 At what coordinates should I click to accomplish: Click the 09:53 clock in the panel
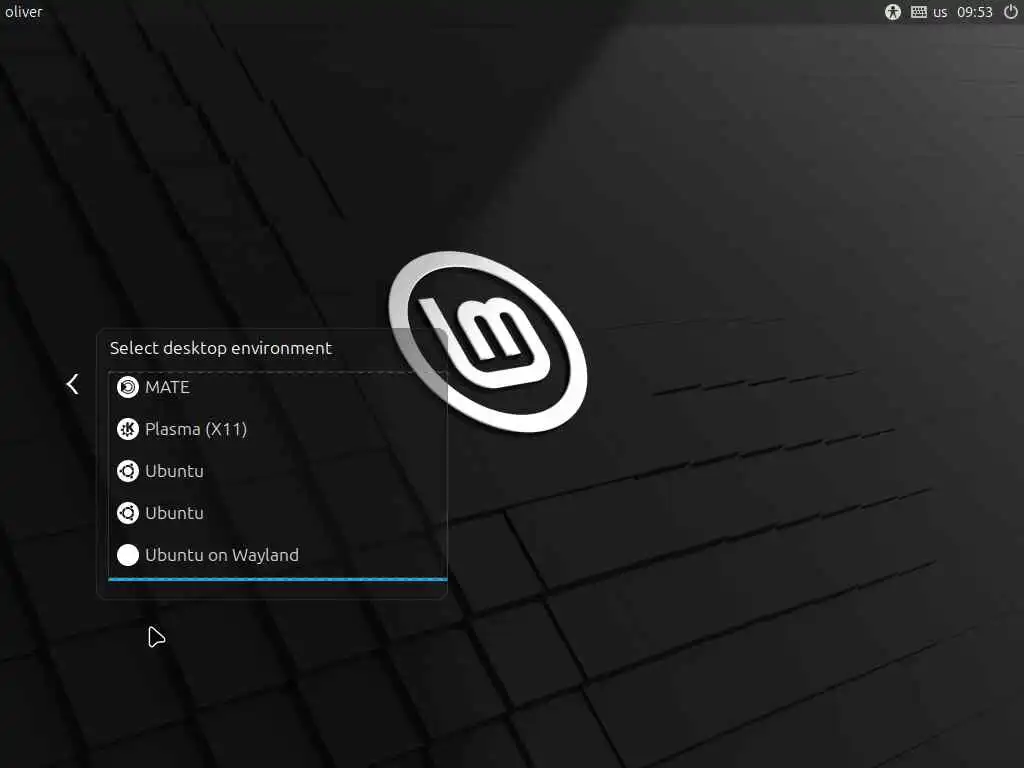coord(974,12)
